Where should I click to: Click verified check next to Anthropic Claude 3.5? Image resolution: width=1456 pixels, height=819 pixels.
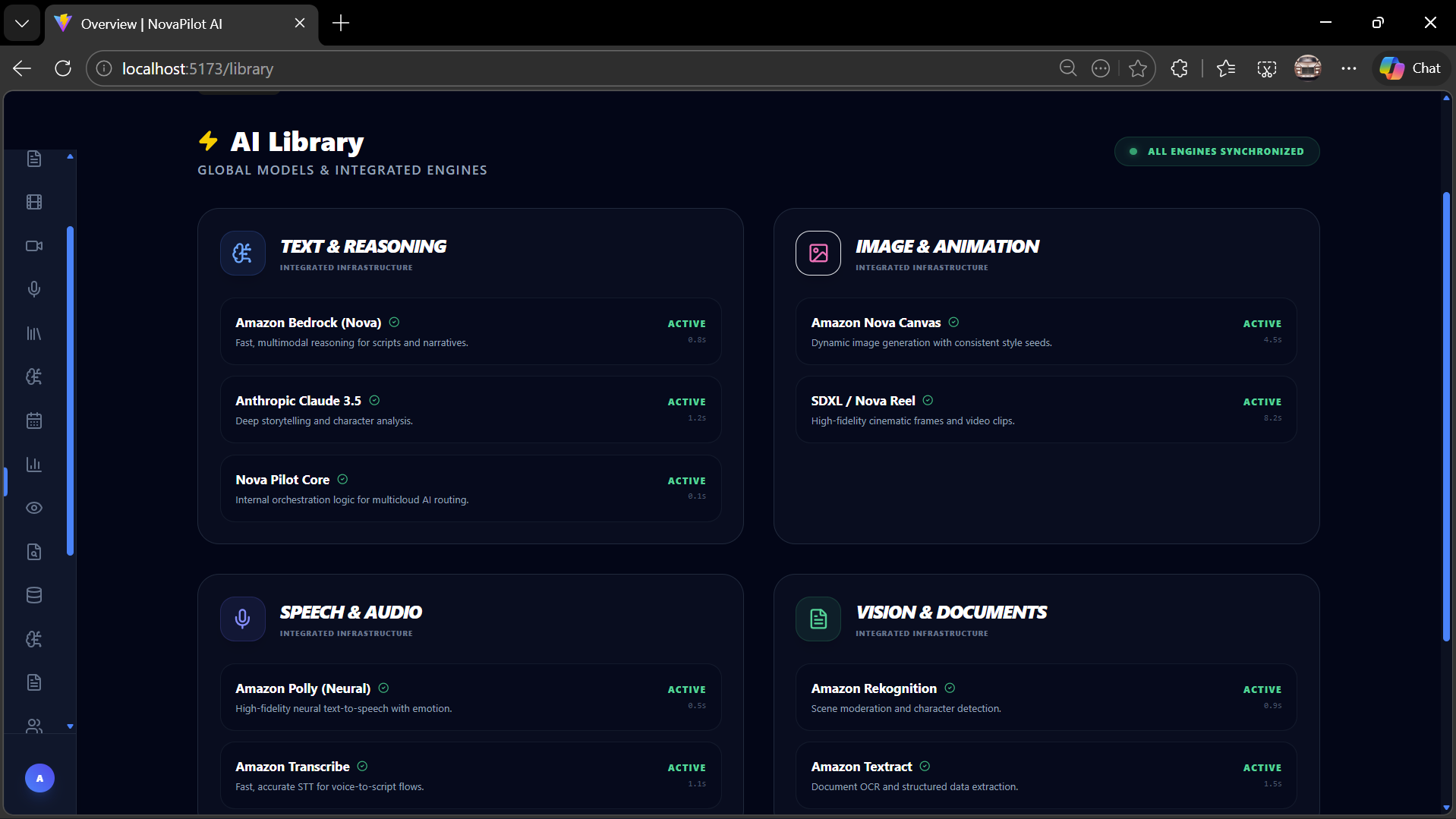374,401
